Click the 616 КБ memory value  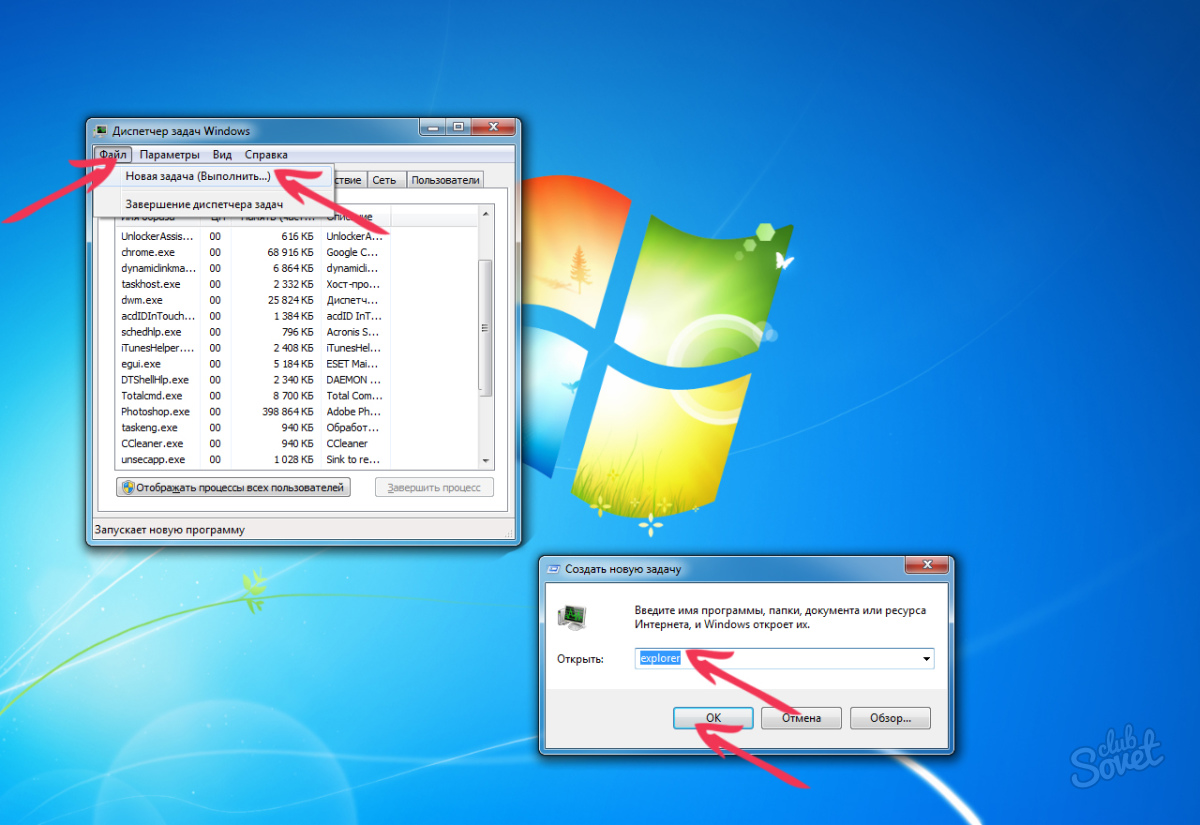pos(296,236)
